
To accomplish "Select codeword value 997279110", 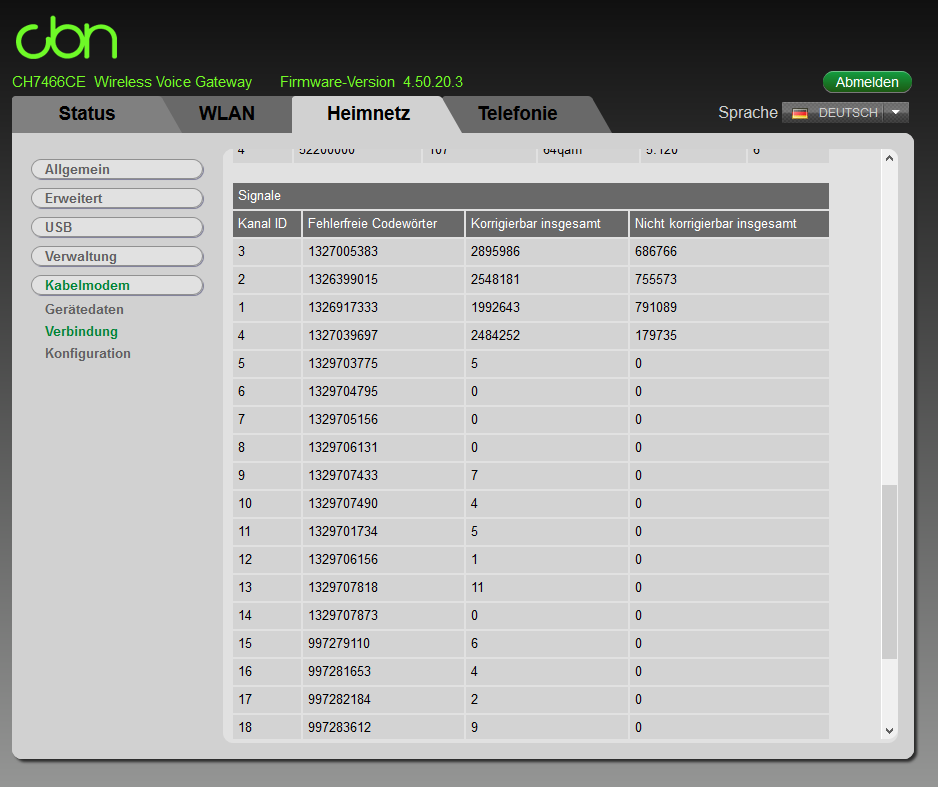I will tap(339, 643).
